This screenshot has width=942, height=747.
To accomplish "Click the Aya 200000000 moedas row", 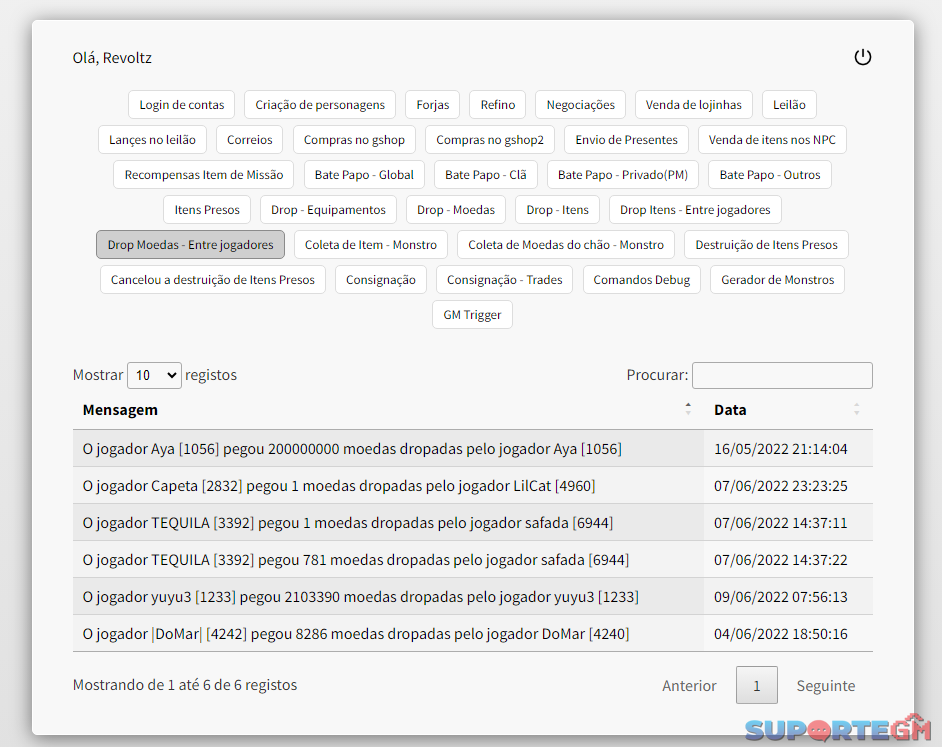I will (x=352, y=449).
